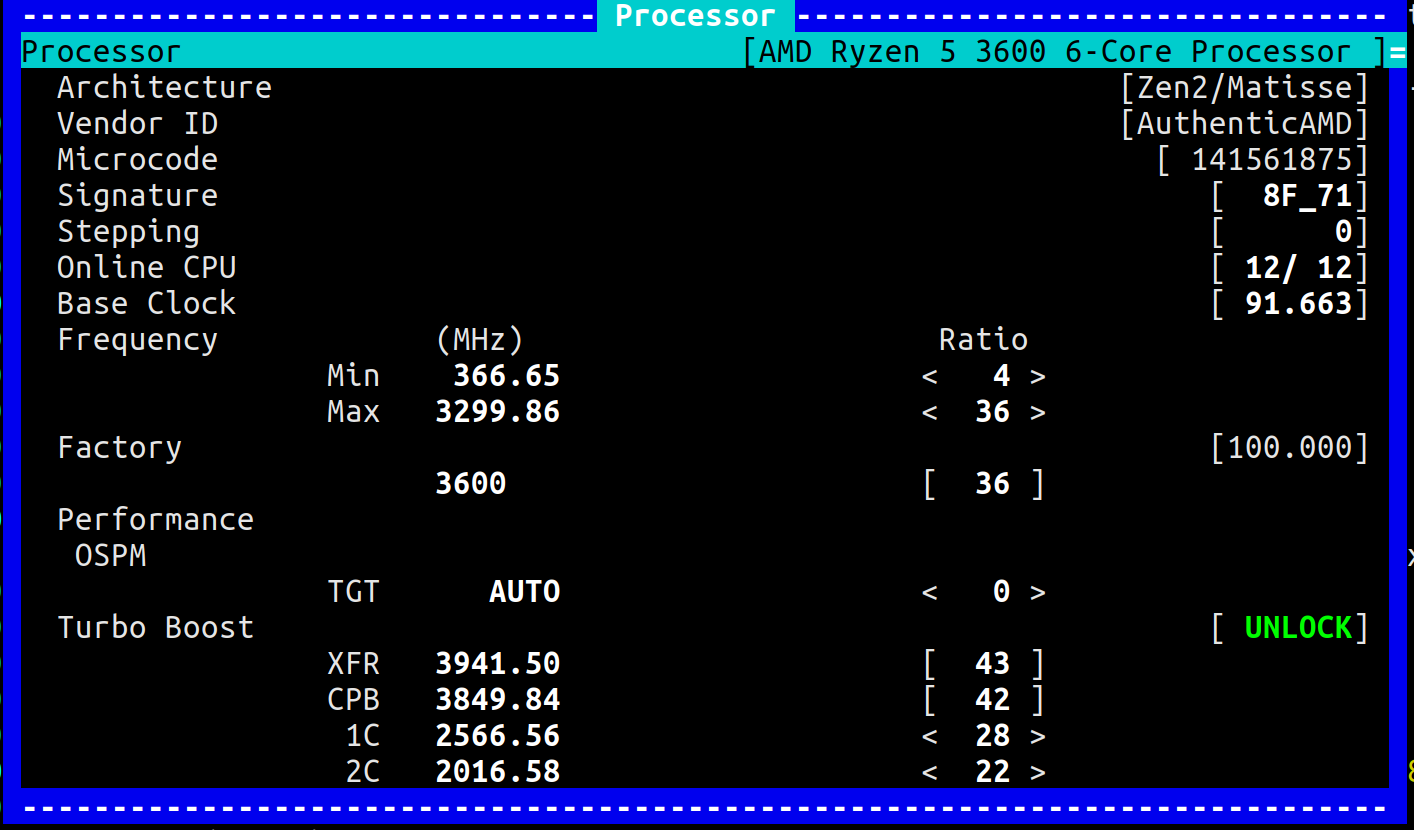The height and width of the screenshot is (830, 1414).
Task: Click the AuthenticAMD vendor value
Action: click(1244, 124)
